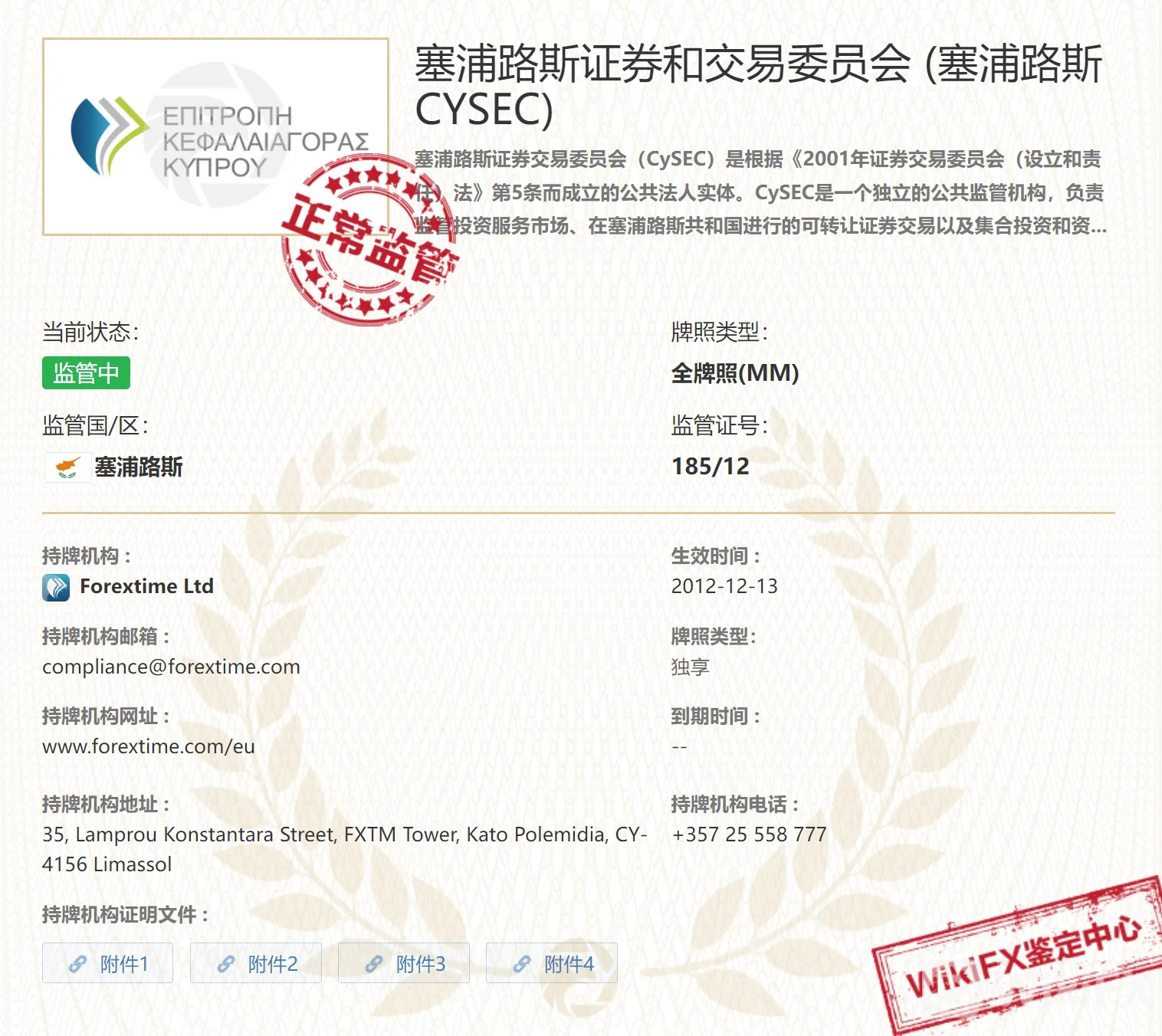1162x1036 pixels.
Task: Open the www.forextime.com/eu website address
Action: tap(148, 746)
